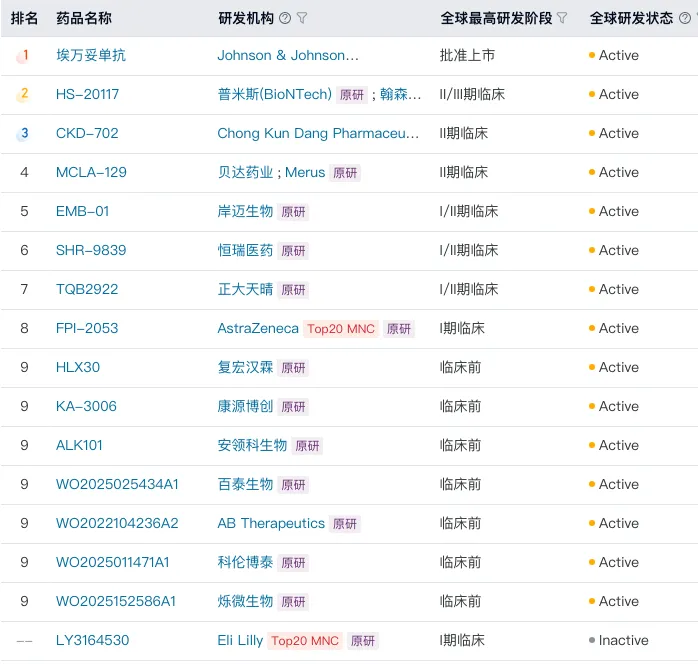698x664 pixels.
Task: Click the help icon beside 研发机构 header
Action: click(x=285, y=18)
